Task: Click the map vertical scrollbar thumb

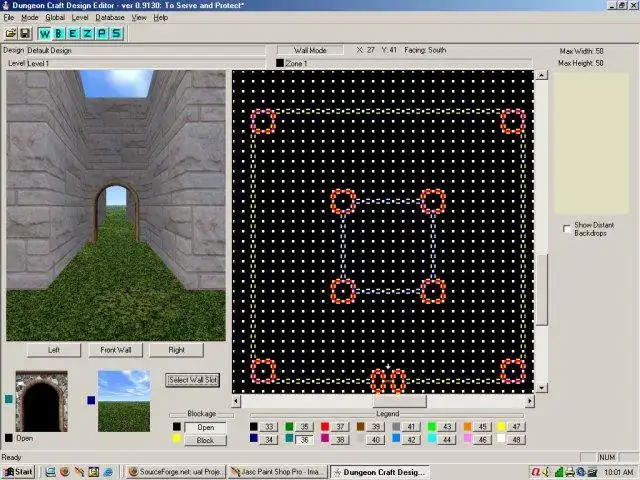Action: click(541, 290)
